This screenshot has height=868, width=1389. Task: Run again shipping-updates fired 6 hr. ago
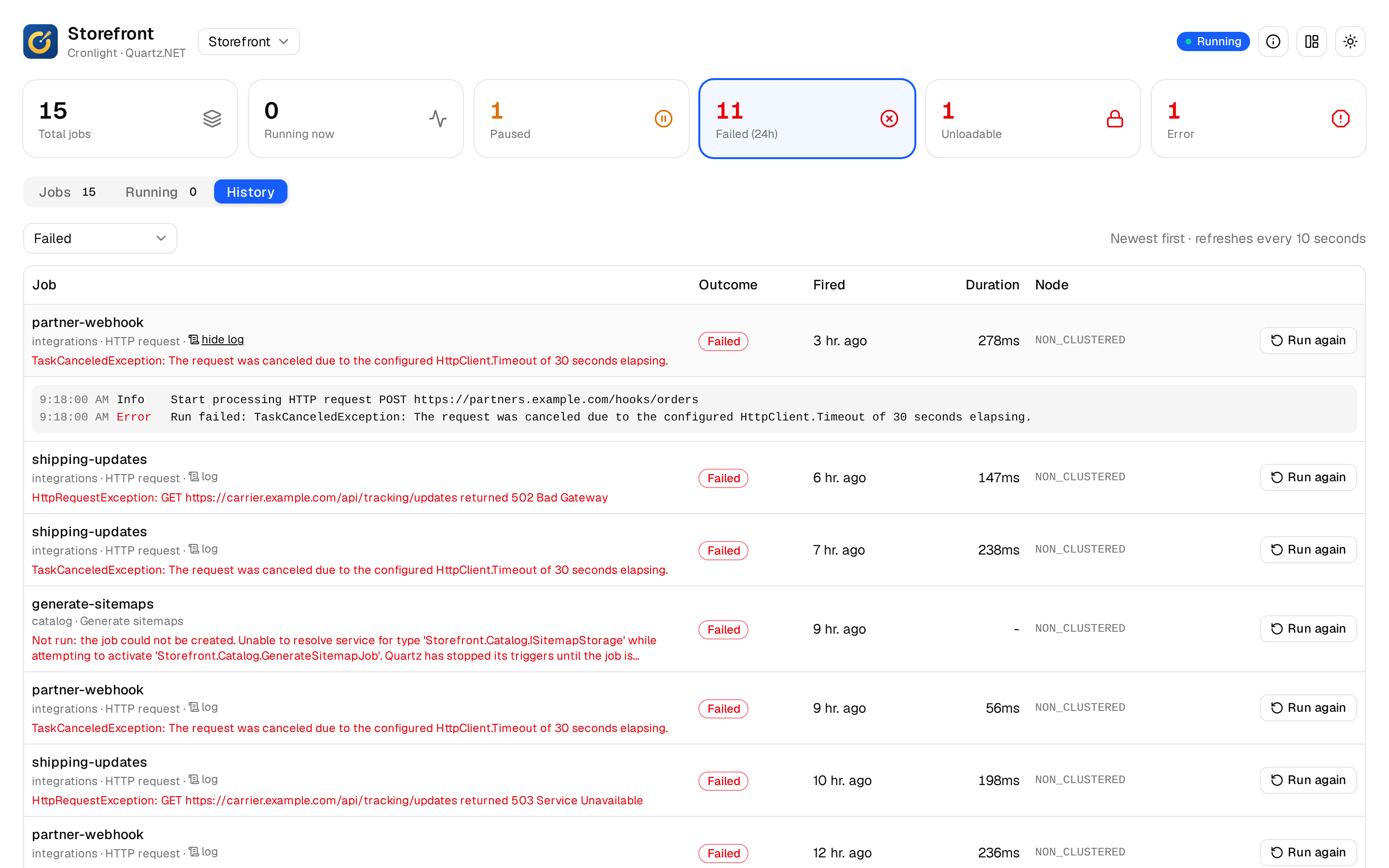(x=1308, y=477)
